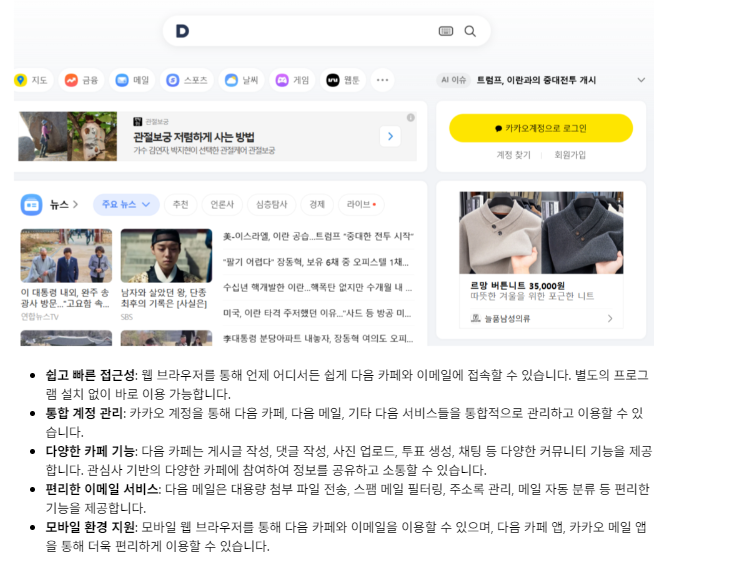
Task: Open headline 수십년 핵개발한 이란
Action: 318,288
